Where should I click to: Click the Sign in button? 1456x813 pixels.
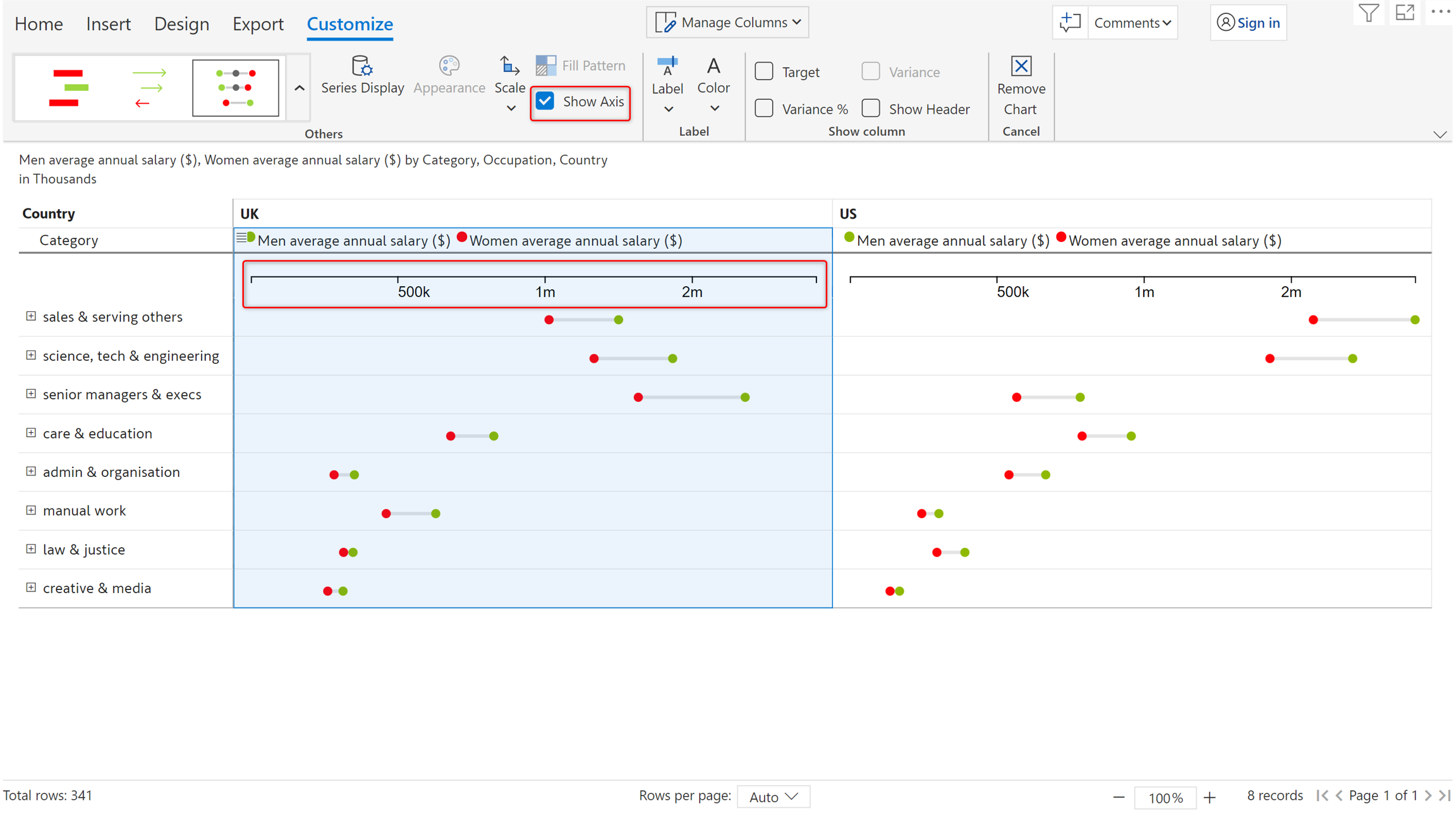tap(1248, 23)
